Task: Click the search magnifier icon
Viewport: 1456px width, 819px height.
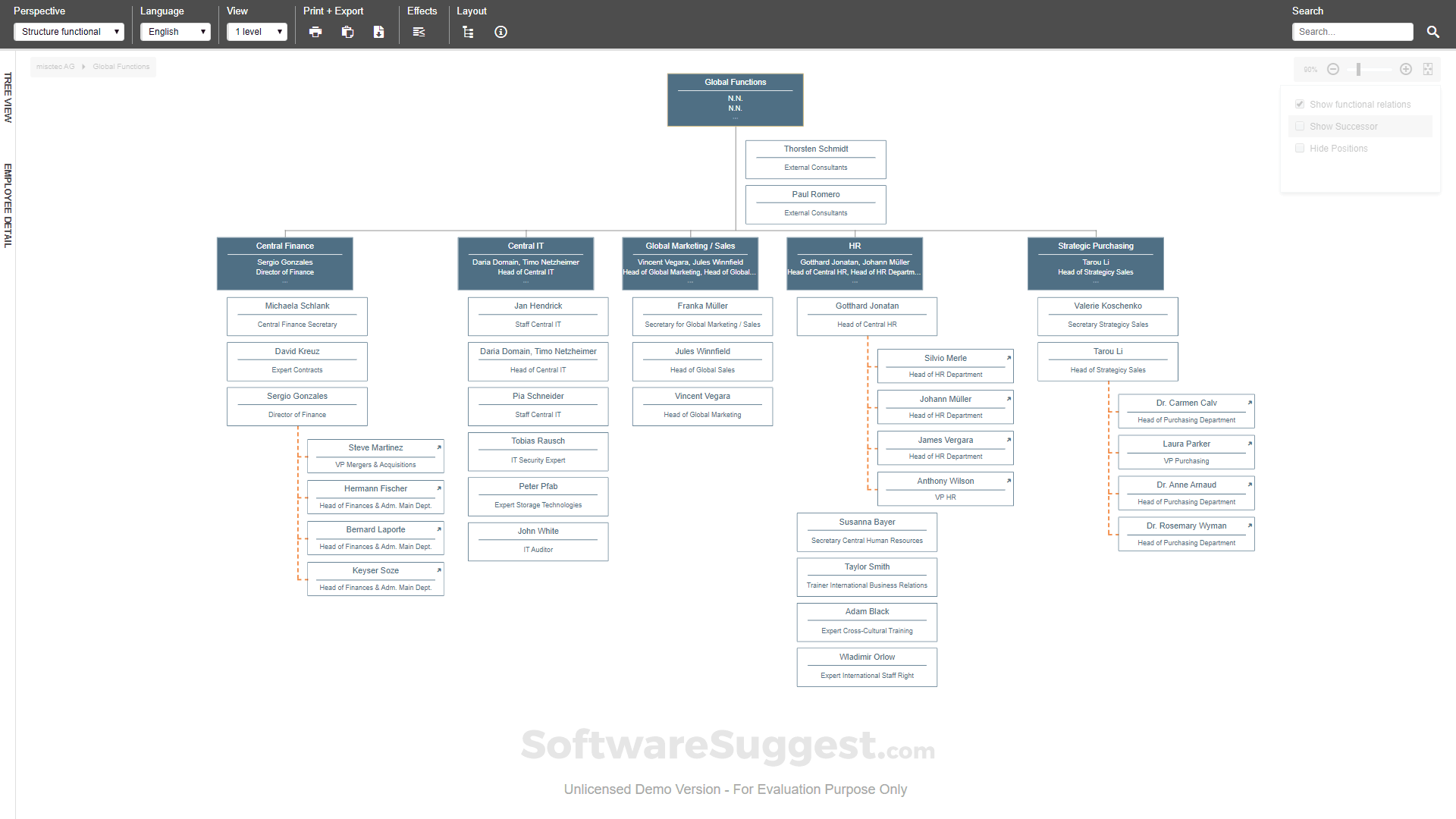Action: click(x=1433, y=32)
